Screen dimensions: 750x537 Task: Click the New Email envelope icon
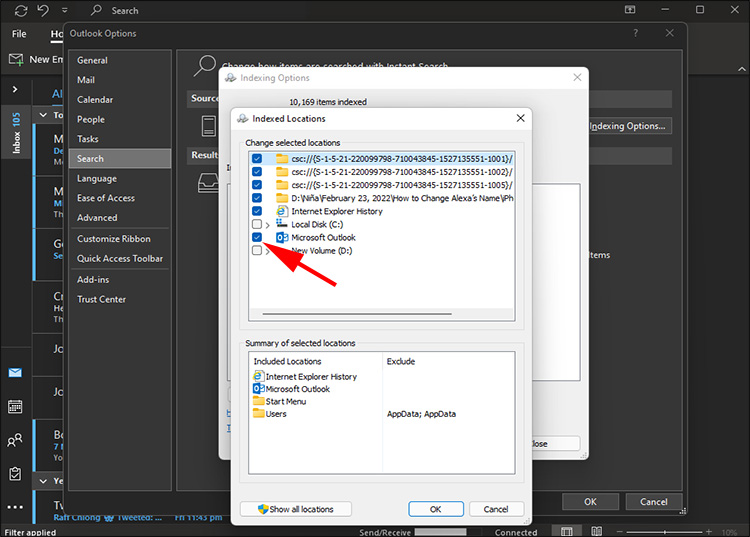coord(16,59)
